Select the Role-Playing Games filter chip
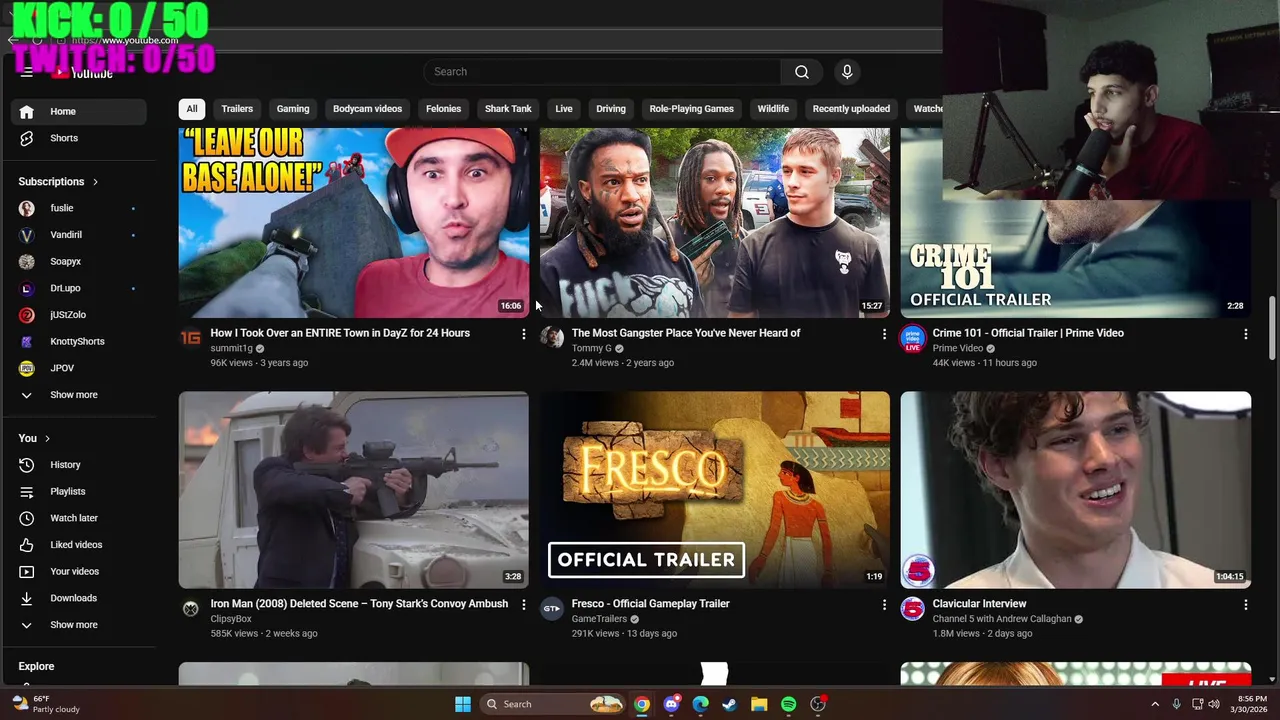This screenshot has width=1280, height=720. (x=691, y=109)
